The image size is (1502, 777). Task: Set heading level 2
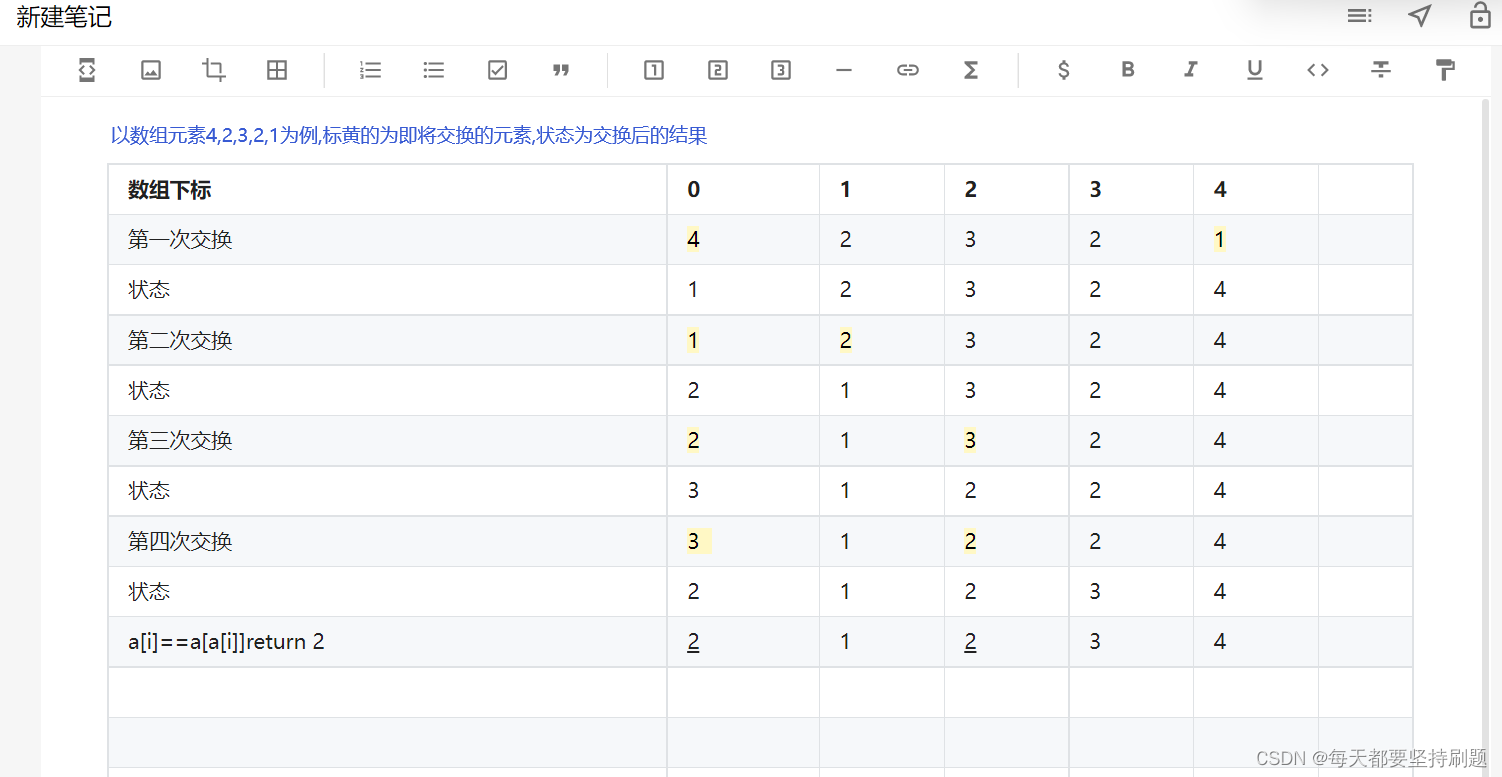717,70
